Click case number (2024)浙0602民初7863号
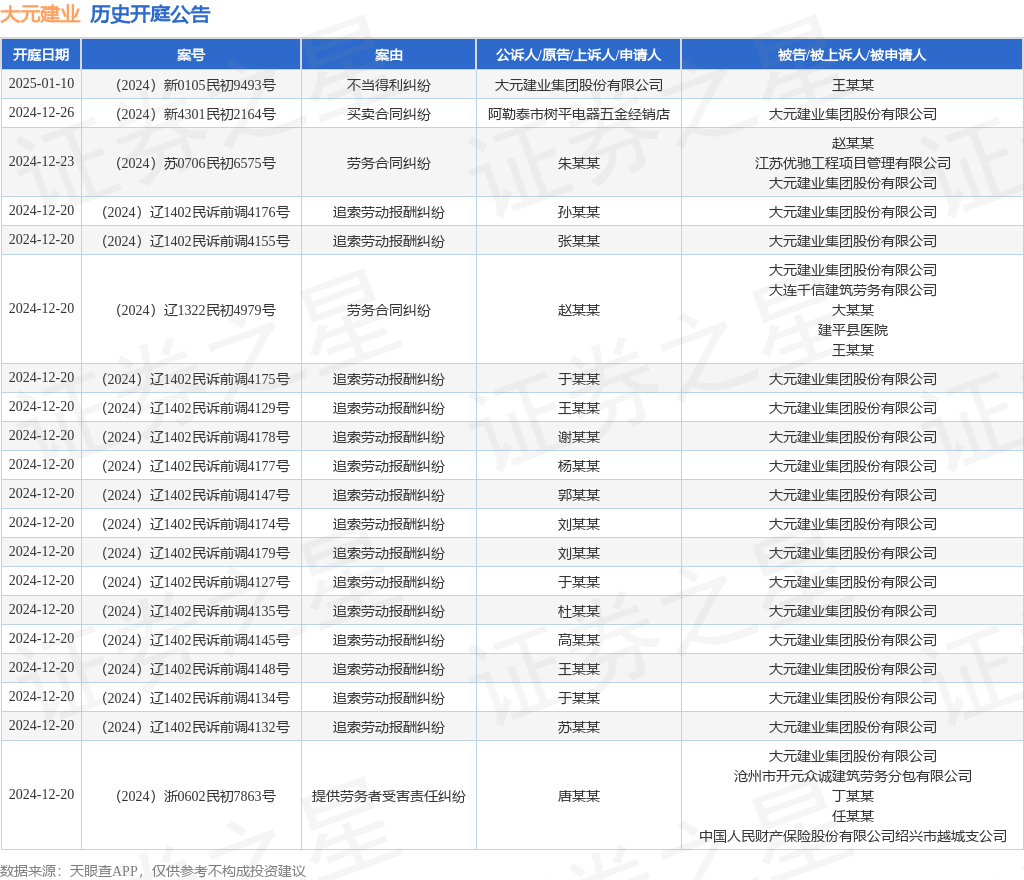1024x880 pixels. [195, 796]
